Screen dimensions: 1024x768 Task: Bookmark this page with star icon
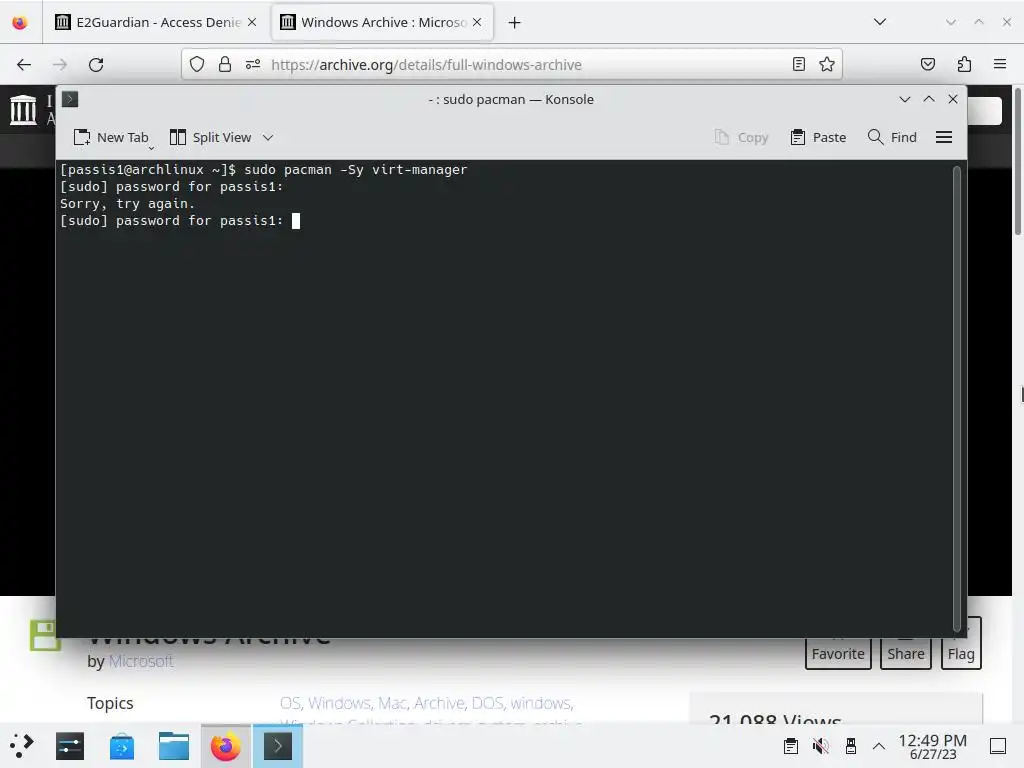click(x=827, y=64)
